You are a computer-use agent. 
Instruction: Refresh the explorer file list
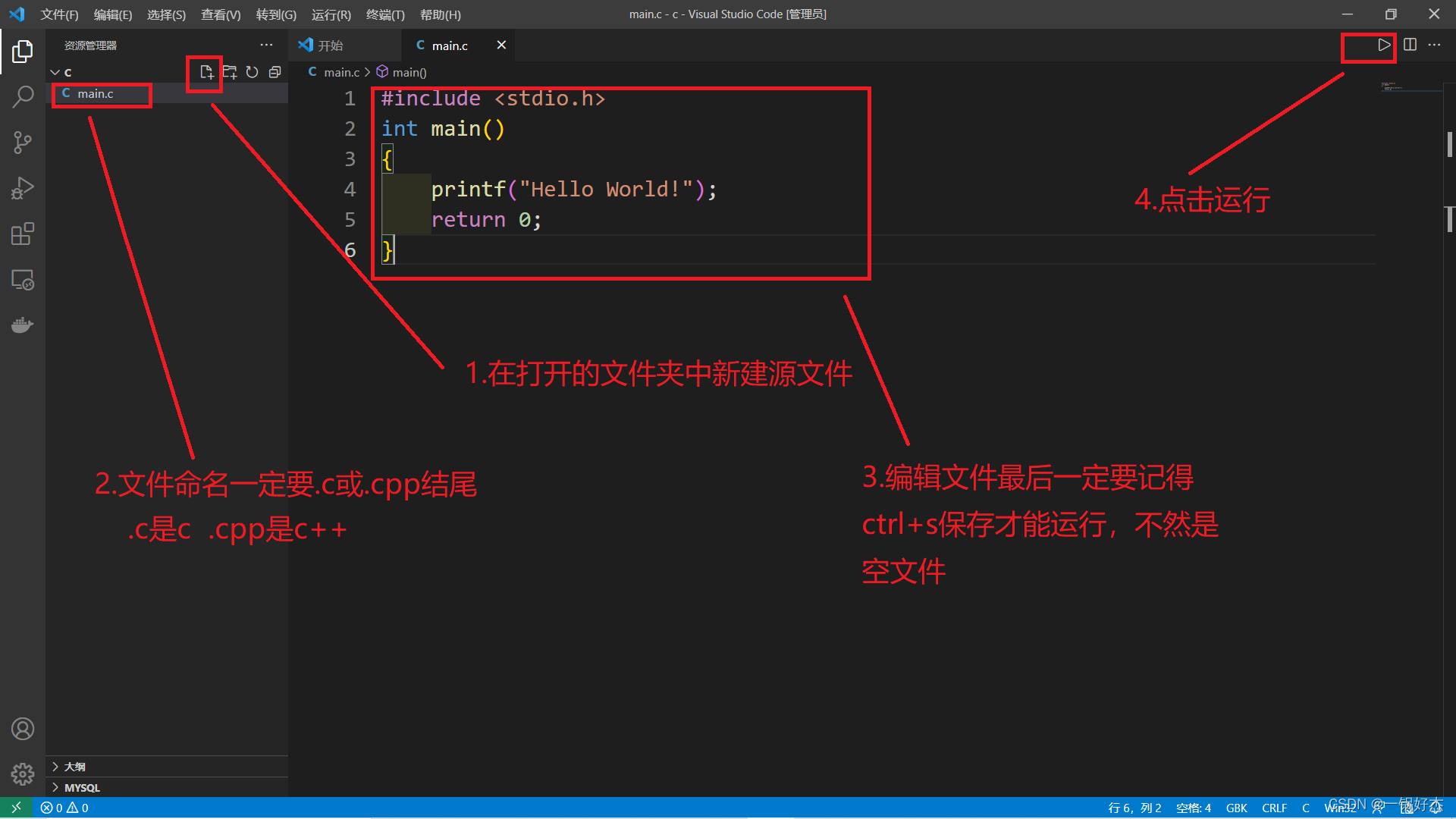pyautogui.click(x=253, y=72)
